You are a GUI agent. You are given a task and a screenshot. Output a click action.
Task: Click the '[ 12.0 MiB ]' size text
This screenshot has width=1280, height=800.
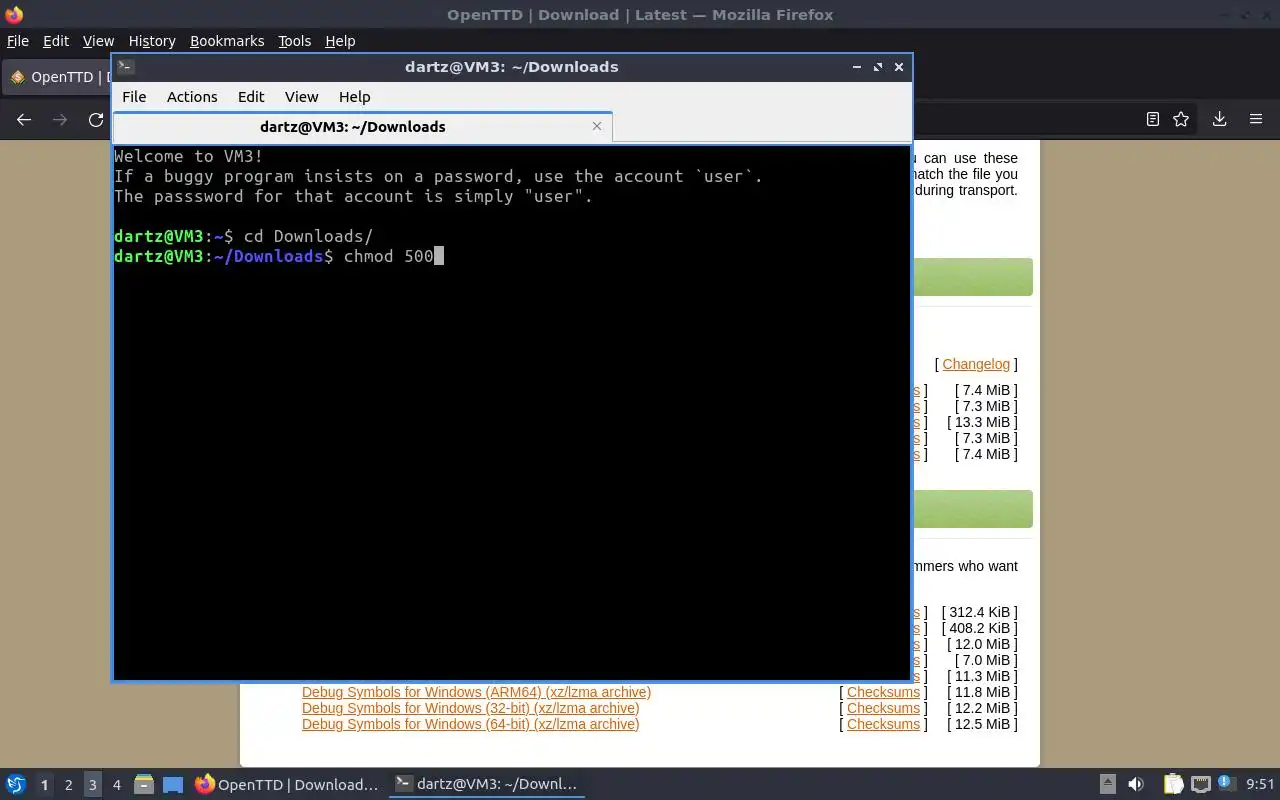tap(982, 644)
